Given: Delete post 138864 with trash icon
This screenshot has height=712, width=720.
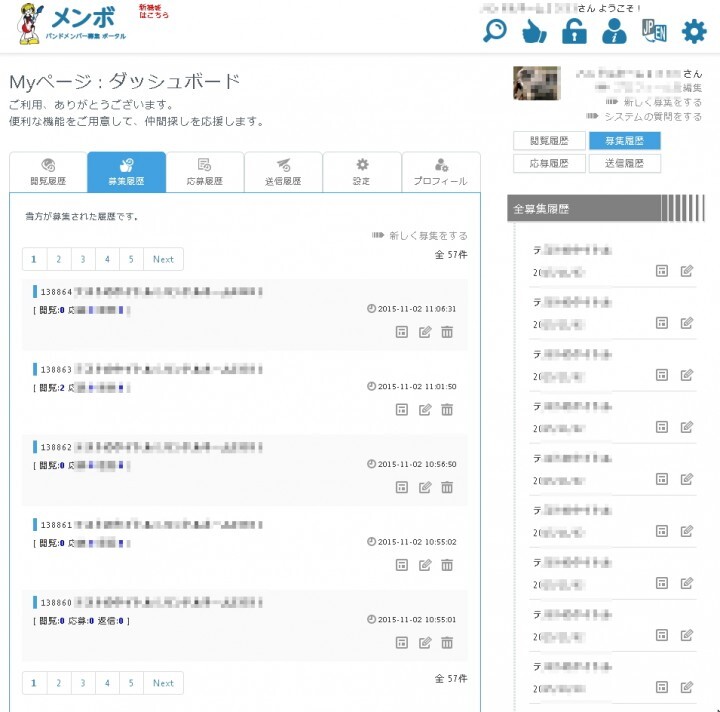Looking at the screenshot, I should tap(447, 332).
